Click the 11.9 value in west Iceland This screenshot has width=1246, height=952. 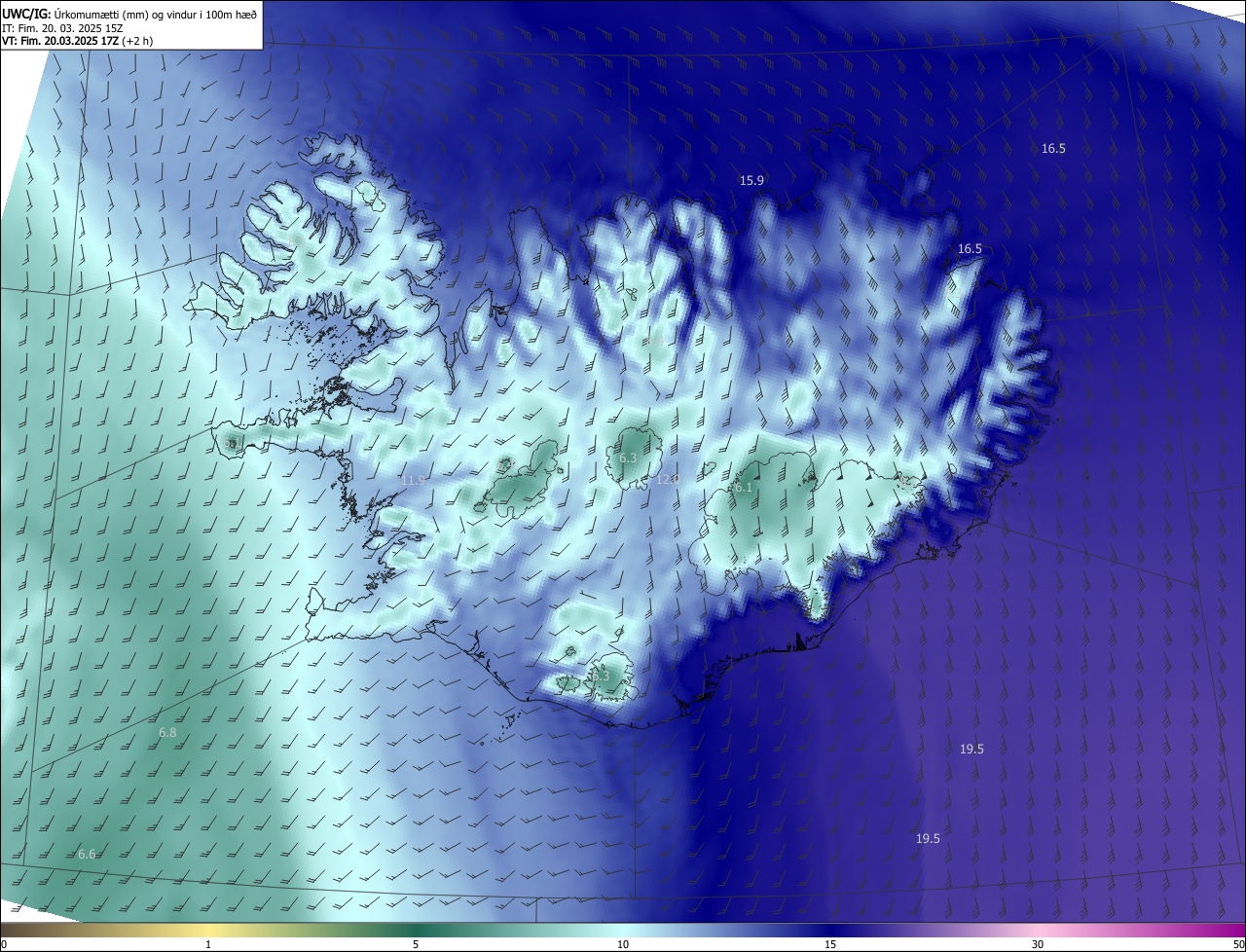point(413,481)
